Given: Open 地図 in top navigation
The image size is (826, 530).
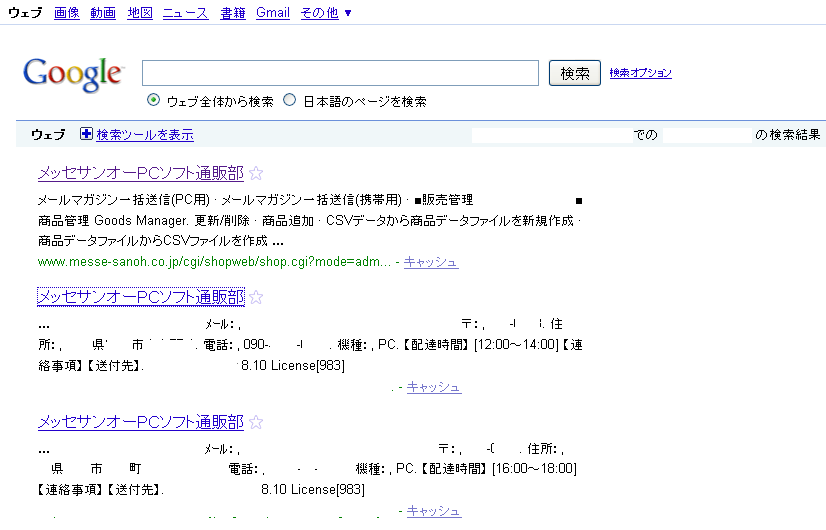Looking at the screenshot, I should tap(140, 13).
